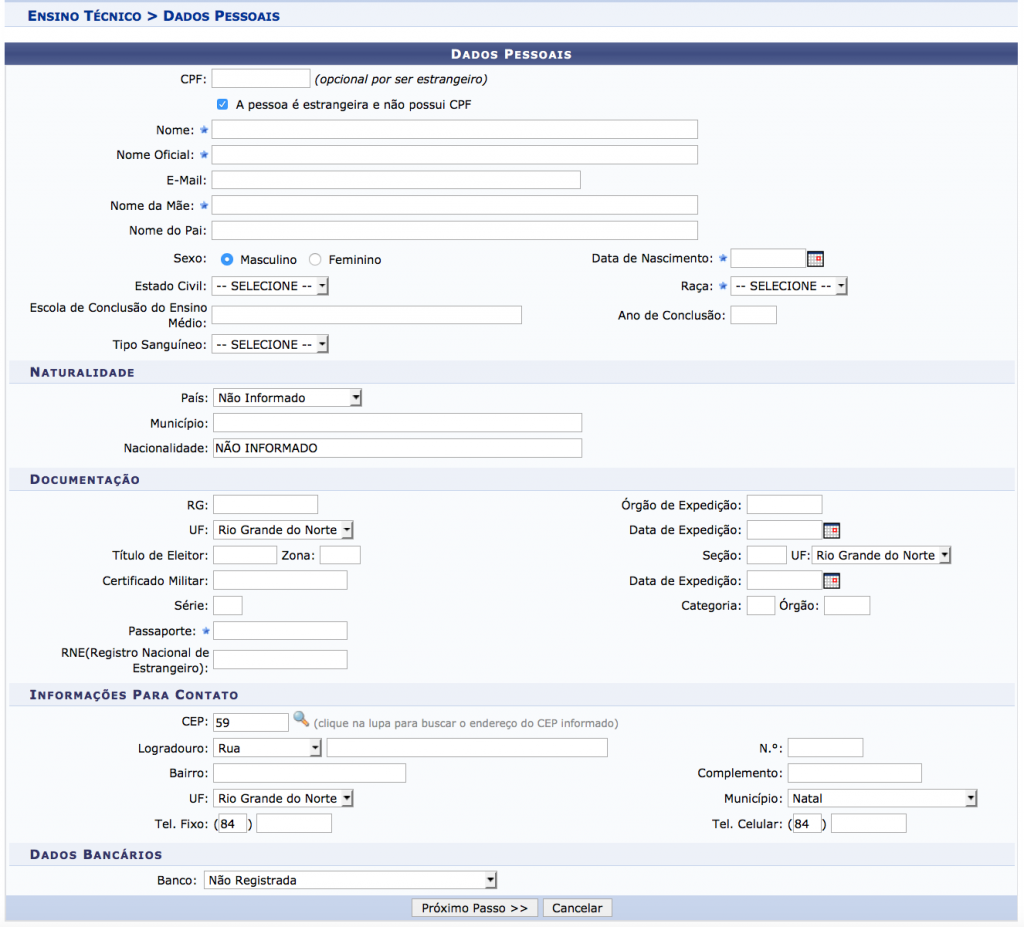Expand the Estado Civil dropdown

click(270, 286)
